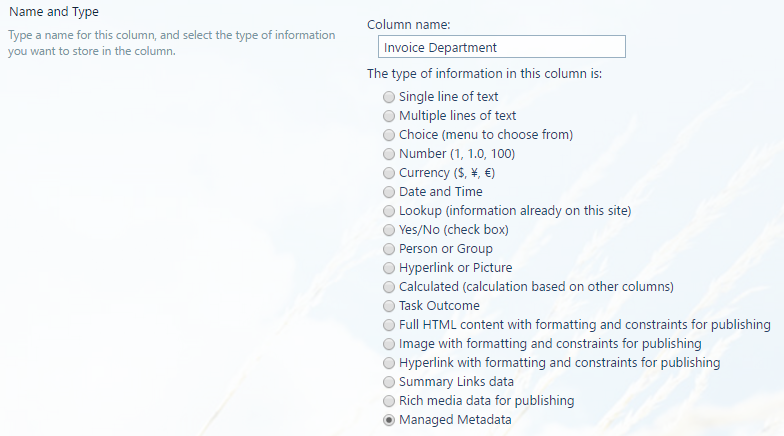The image size is (784, 436).
Task: Choose Image with formatting for publishing
Action: 389,344
